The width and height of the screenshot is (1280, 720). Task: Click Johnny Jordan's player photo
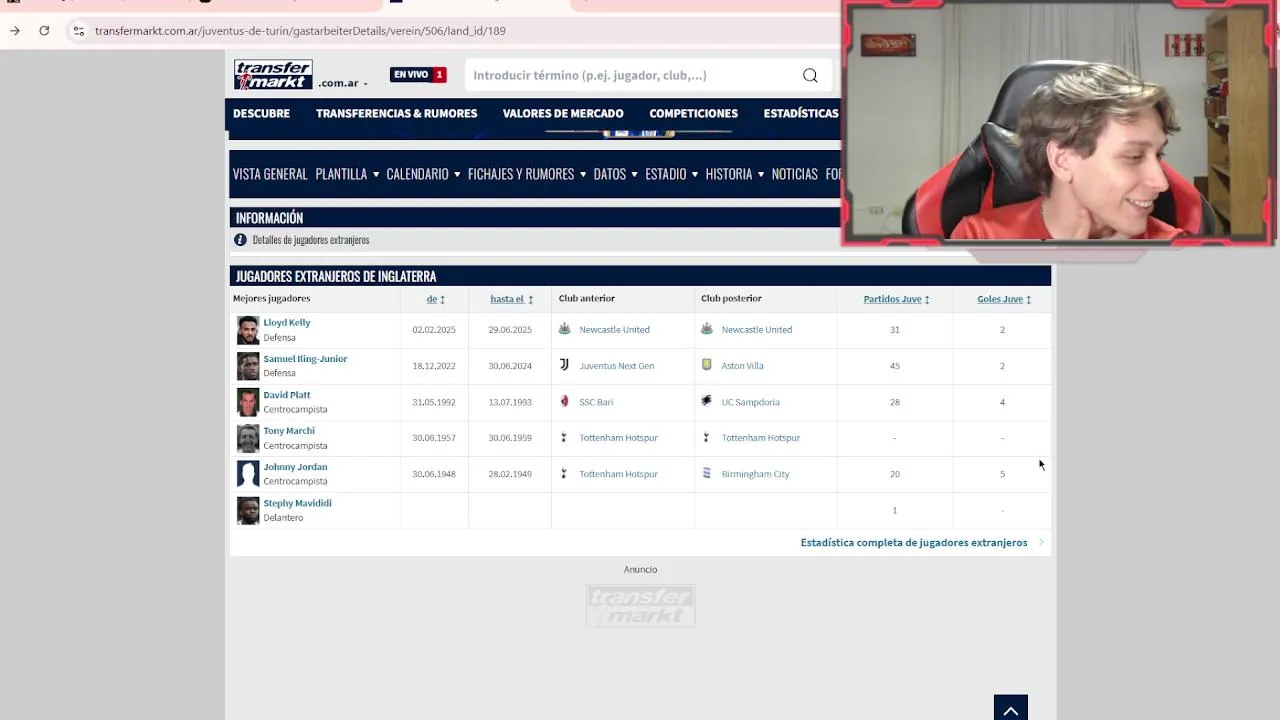248,474
